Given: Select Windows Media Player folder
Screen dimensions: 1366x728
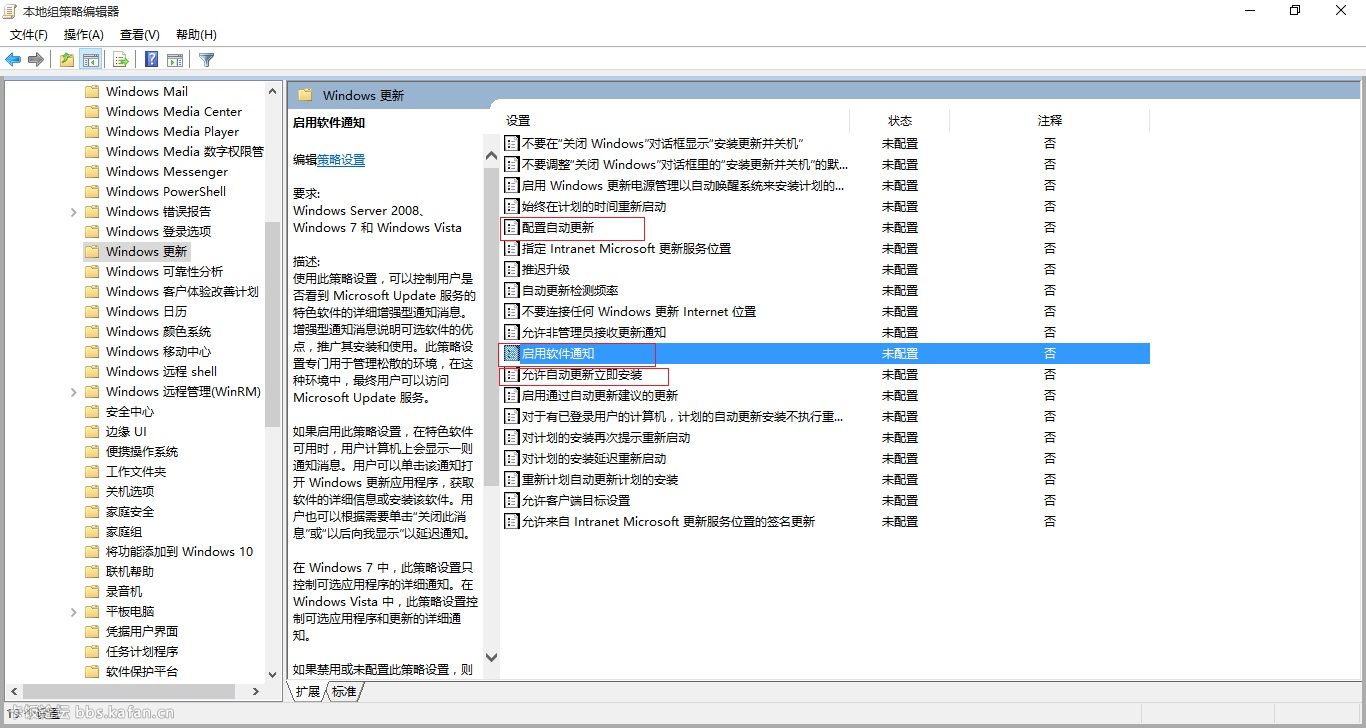Looking at the screenshot, I should click(x=172, y=131).
